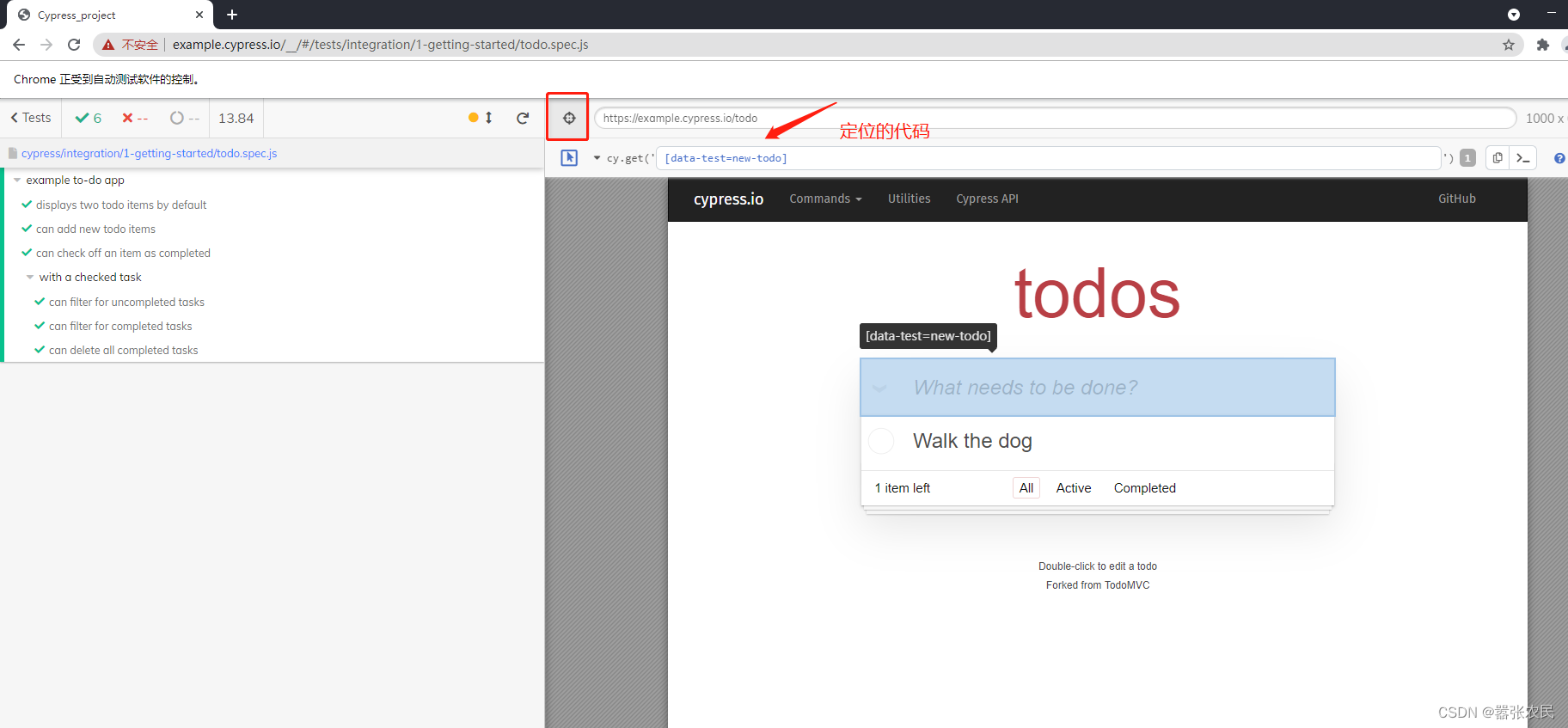Open the Commands dropdown menu
Viewport: 1568px width, 728px height.
pyautogui.click(x=825, y=199)
